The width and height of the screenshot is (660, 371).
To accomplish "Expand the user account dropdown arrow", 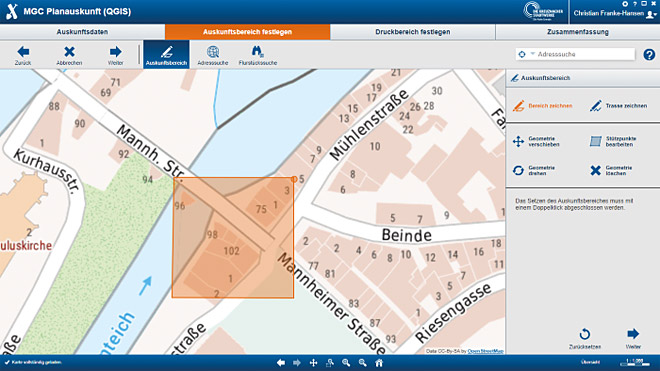I will coord(655,15).
